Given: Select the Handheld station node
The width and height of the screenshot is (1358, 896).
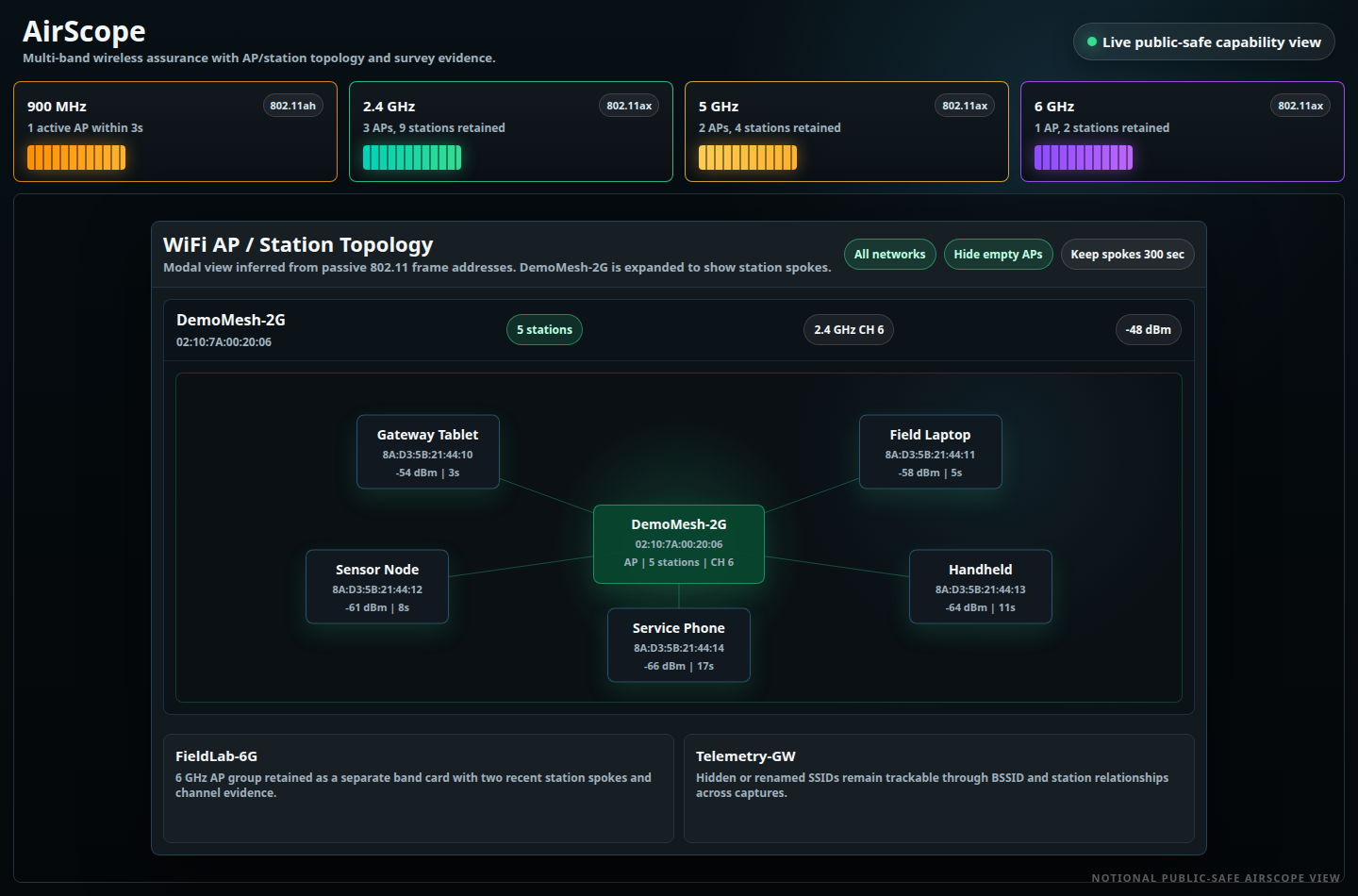Looking at the screenshot, I should point(981,587).
